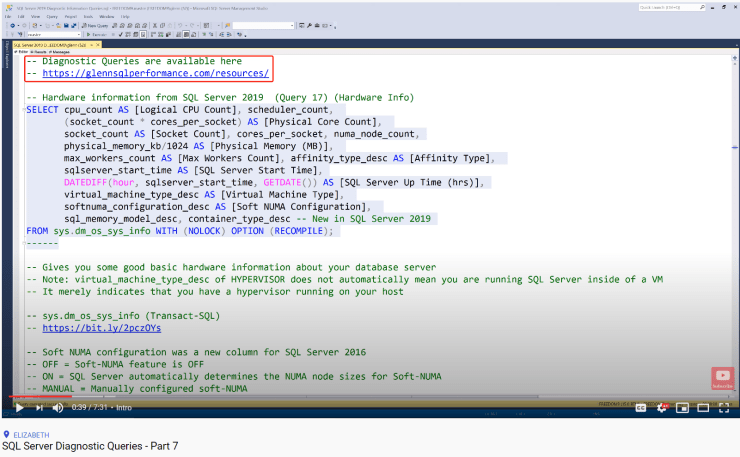The height and width of the screenshot is (457, 740).
Task: Switch to the Messages pane tab
Action: coord(59,52)
